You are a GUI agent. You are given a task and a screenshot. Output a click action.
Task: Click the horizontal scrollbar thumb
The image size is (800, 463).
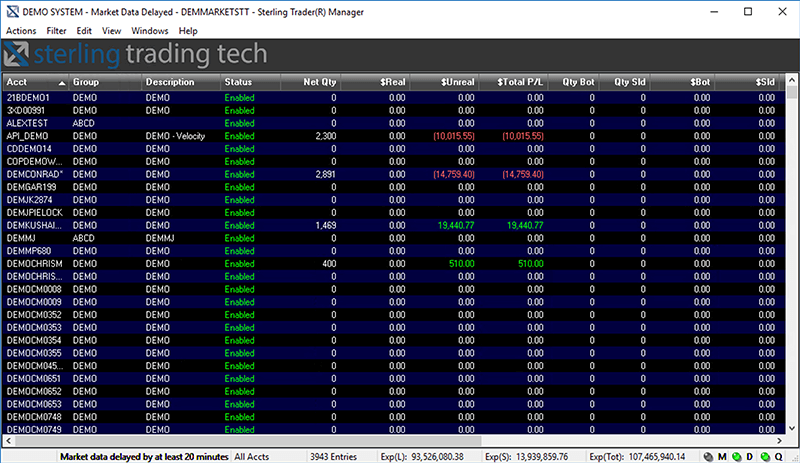[x=247, y=441]
